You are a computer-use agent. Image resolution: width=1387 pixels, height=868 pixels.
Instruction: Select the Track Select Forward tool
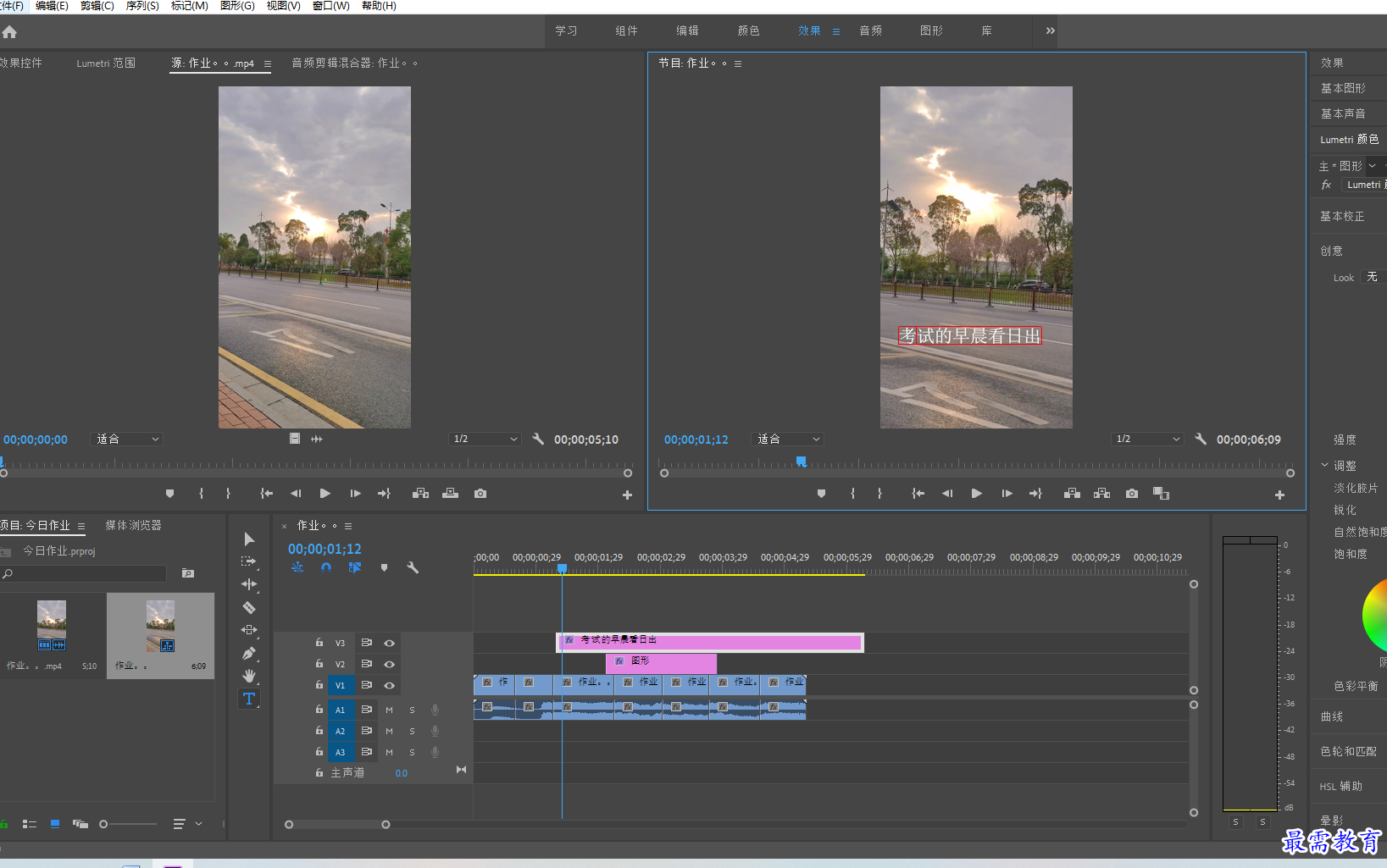tap(249, 561)
